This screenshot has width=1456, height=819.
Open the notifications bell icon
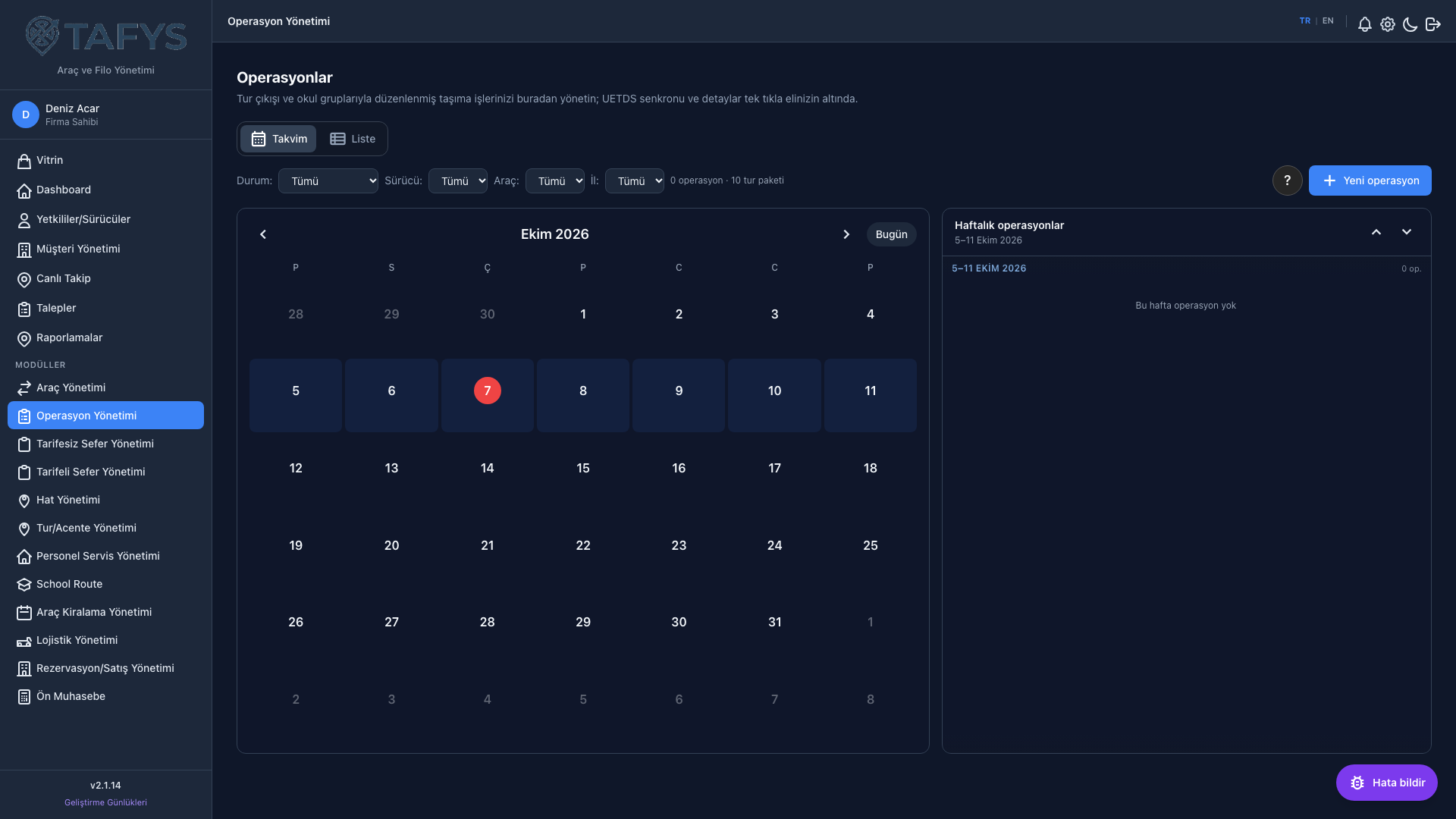1364,24
